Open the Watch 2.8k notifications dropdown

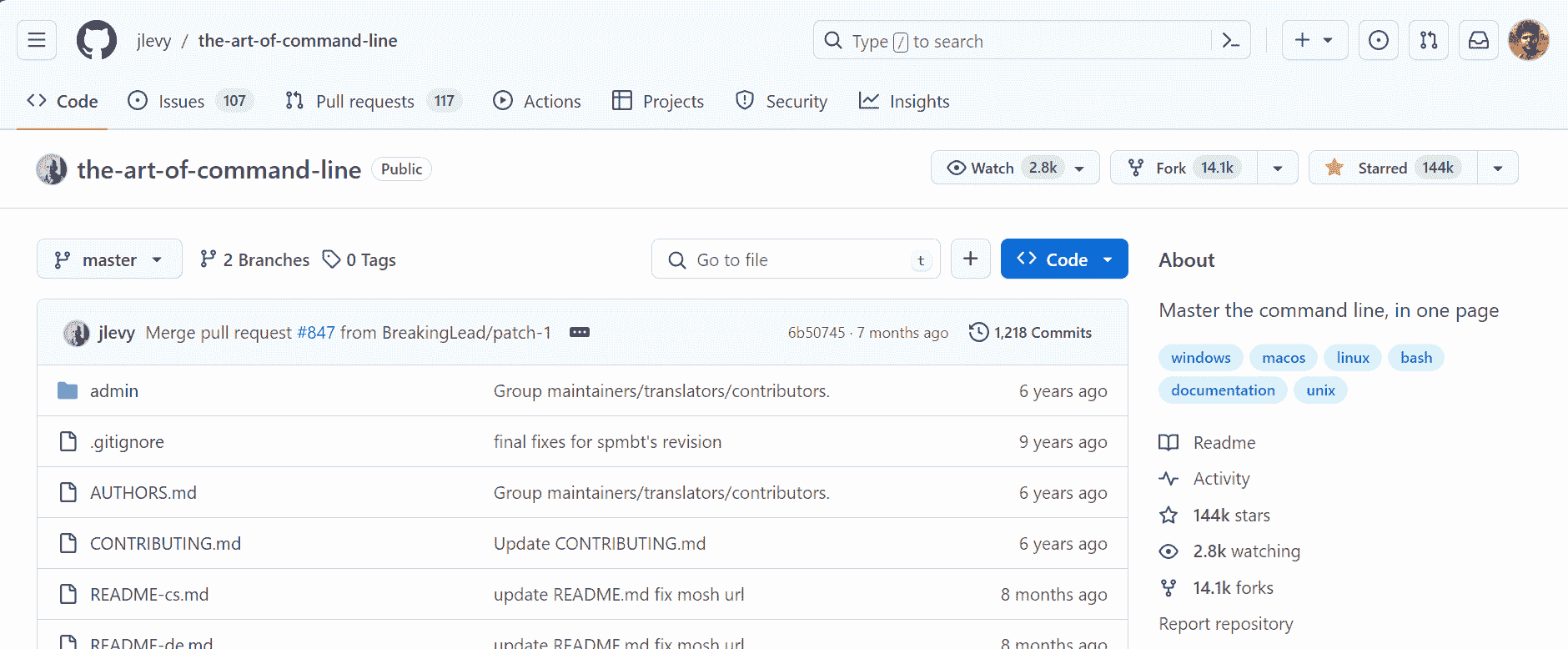pyautogui.click(x=1015, y=168)
